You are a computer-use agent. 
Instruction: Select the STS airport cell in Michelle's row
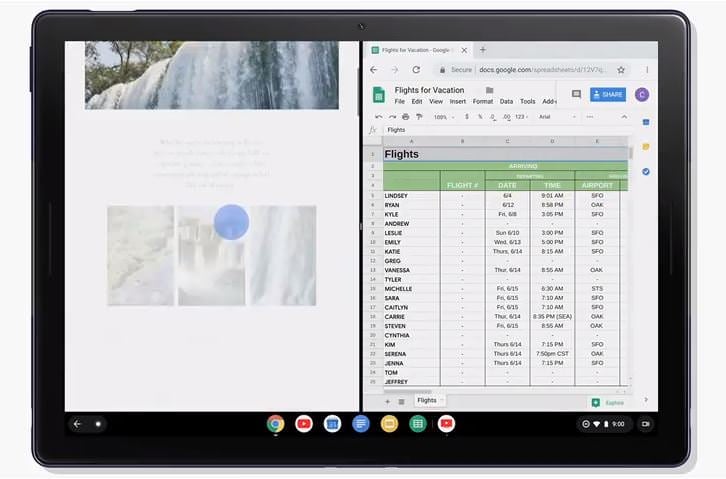point(597,288)
